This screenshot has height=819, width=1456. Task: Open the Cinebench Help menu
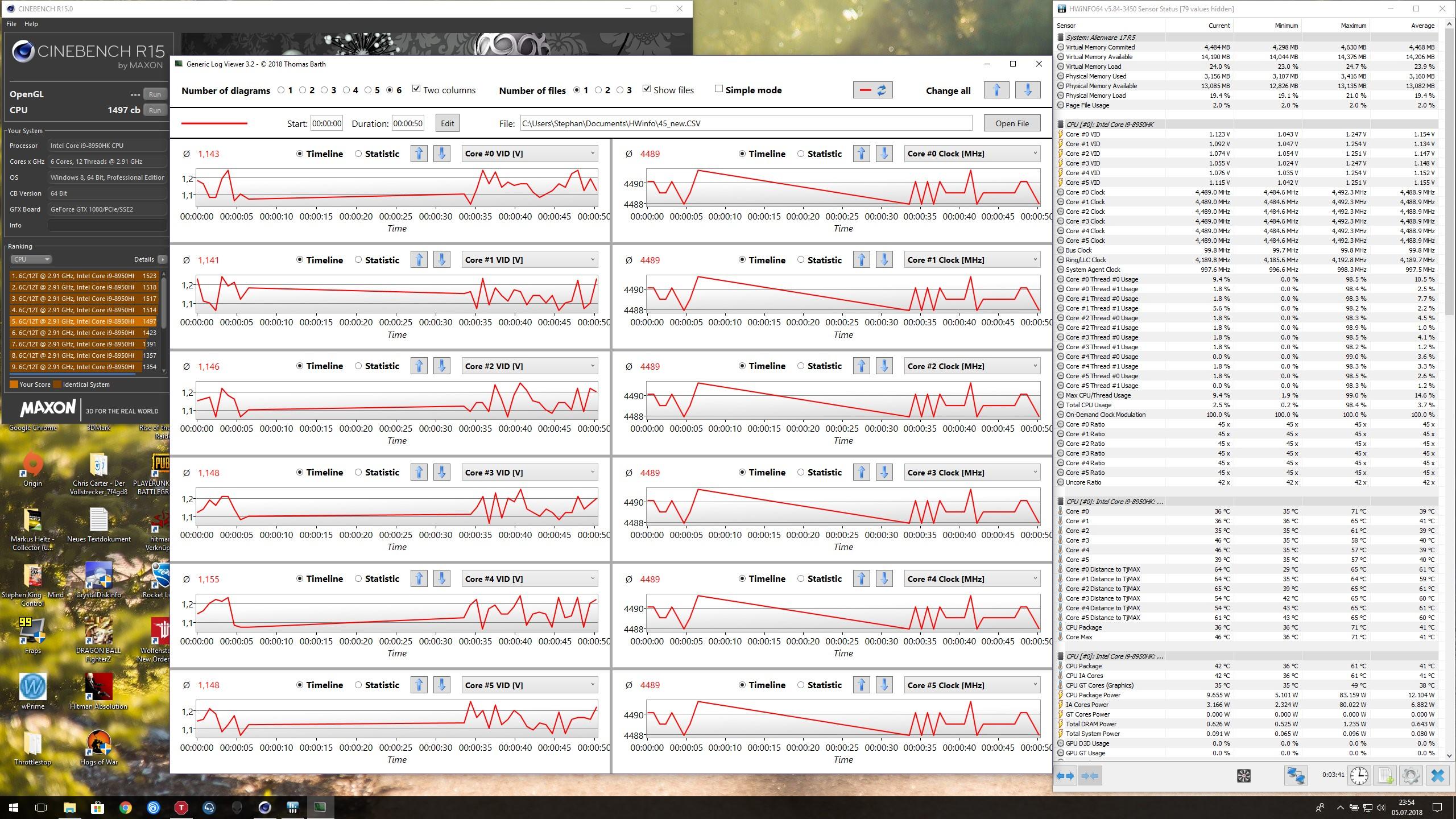click(31, 24)
